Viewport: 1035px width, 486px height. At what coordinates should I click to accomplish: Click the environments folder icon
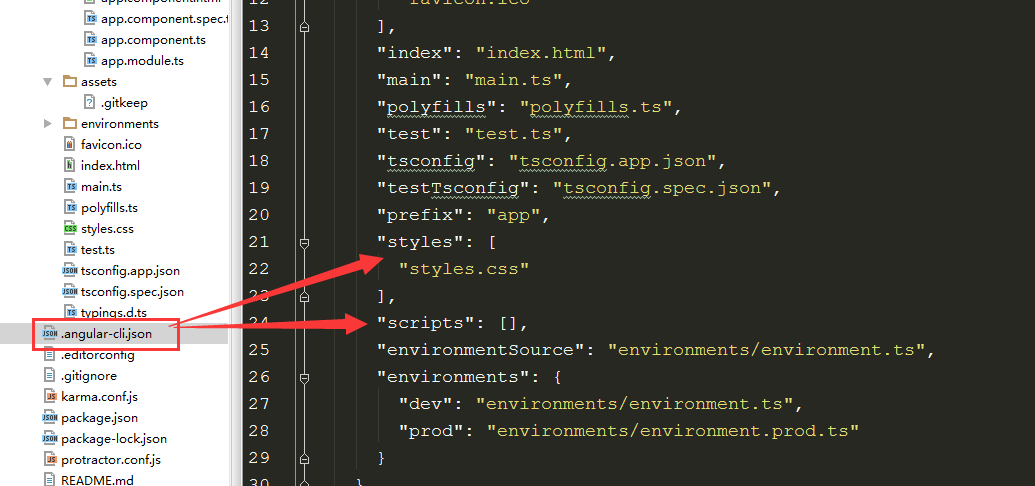69,123
